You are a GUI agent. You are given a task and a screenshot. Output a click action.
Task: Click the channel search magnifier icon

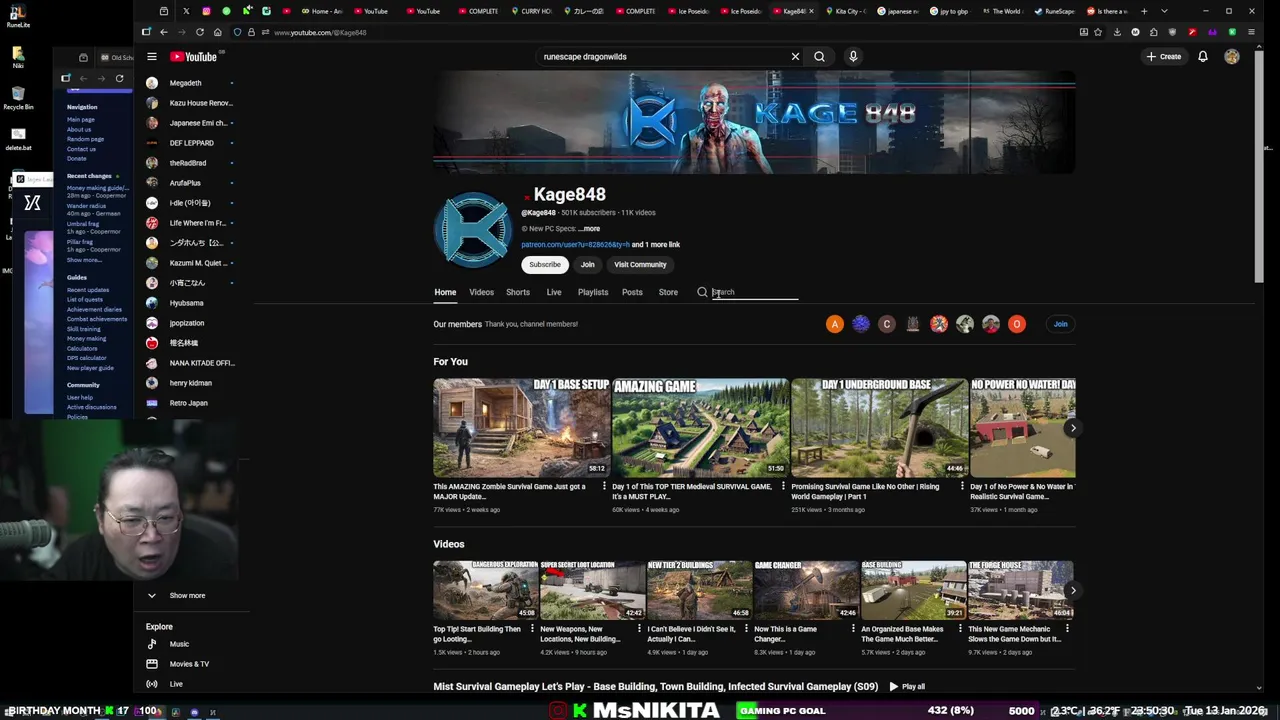(x=702, y=292)
